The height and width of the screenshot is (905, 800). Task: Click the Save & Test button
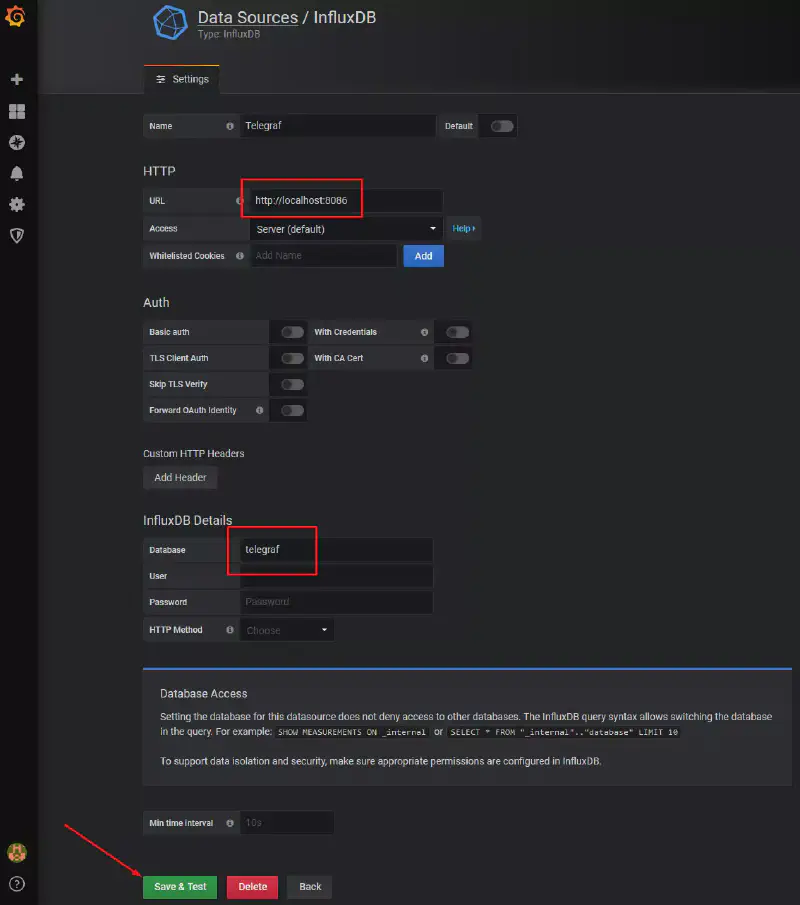[180, 886]
